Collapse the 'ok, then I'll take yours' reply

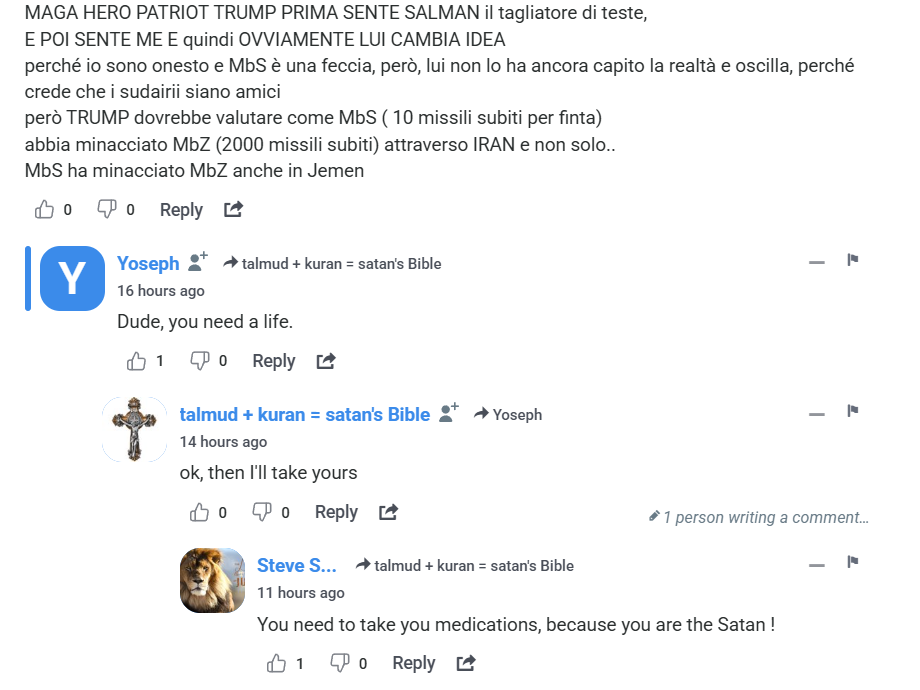pyautogui.click(x=817, y=413)
